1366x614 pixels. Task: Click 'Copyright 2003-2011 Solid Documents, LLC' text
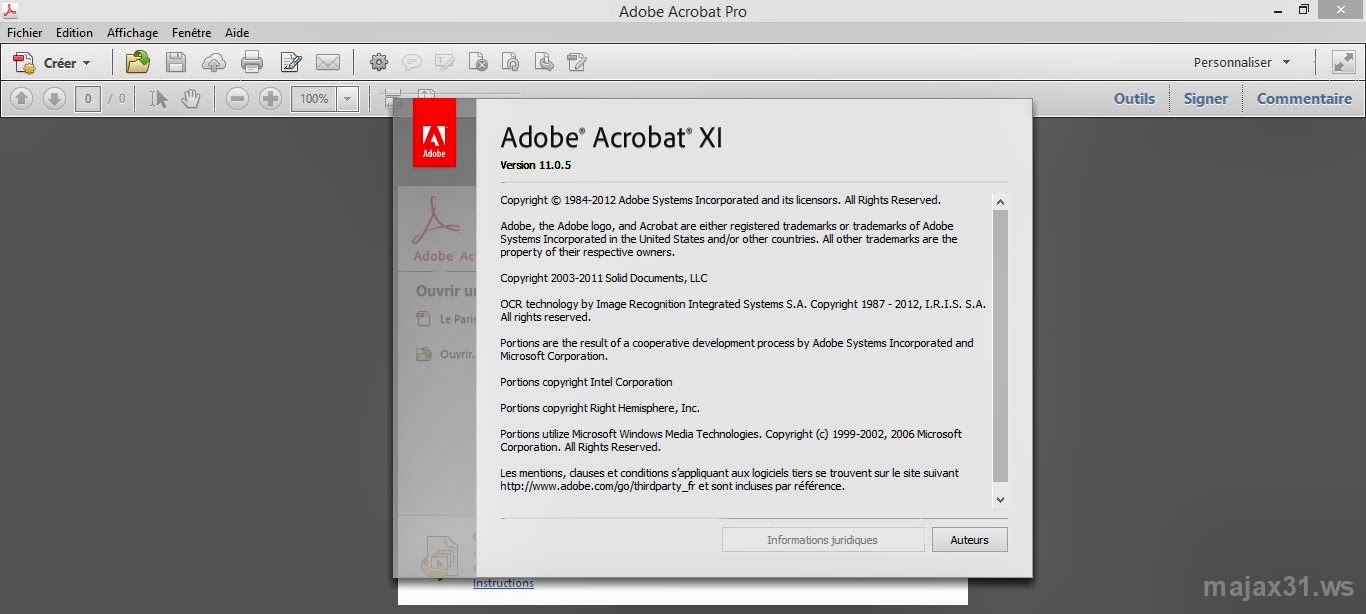pos(603,278)
